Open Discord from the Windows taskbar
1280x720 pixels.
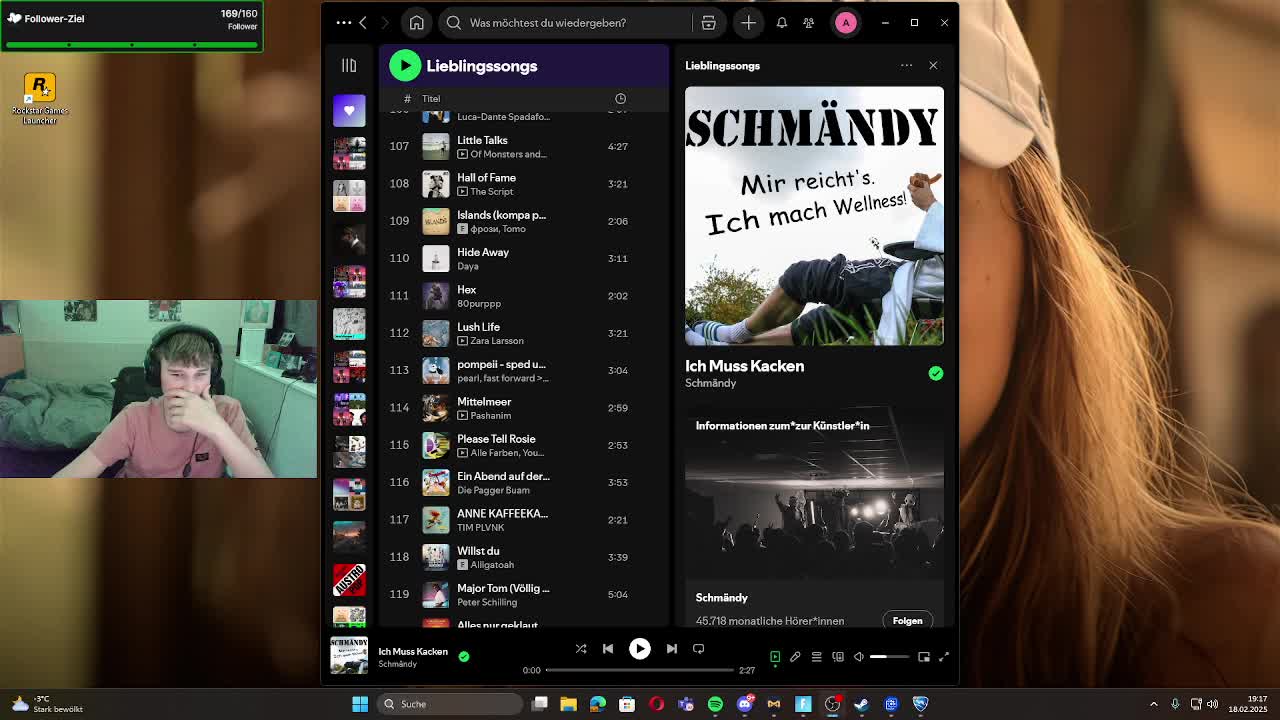pyautogui.click(x=744, y=704)
